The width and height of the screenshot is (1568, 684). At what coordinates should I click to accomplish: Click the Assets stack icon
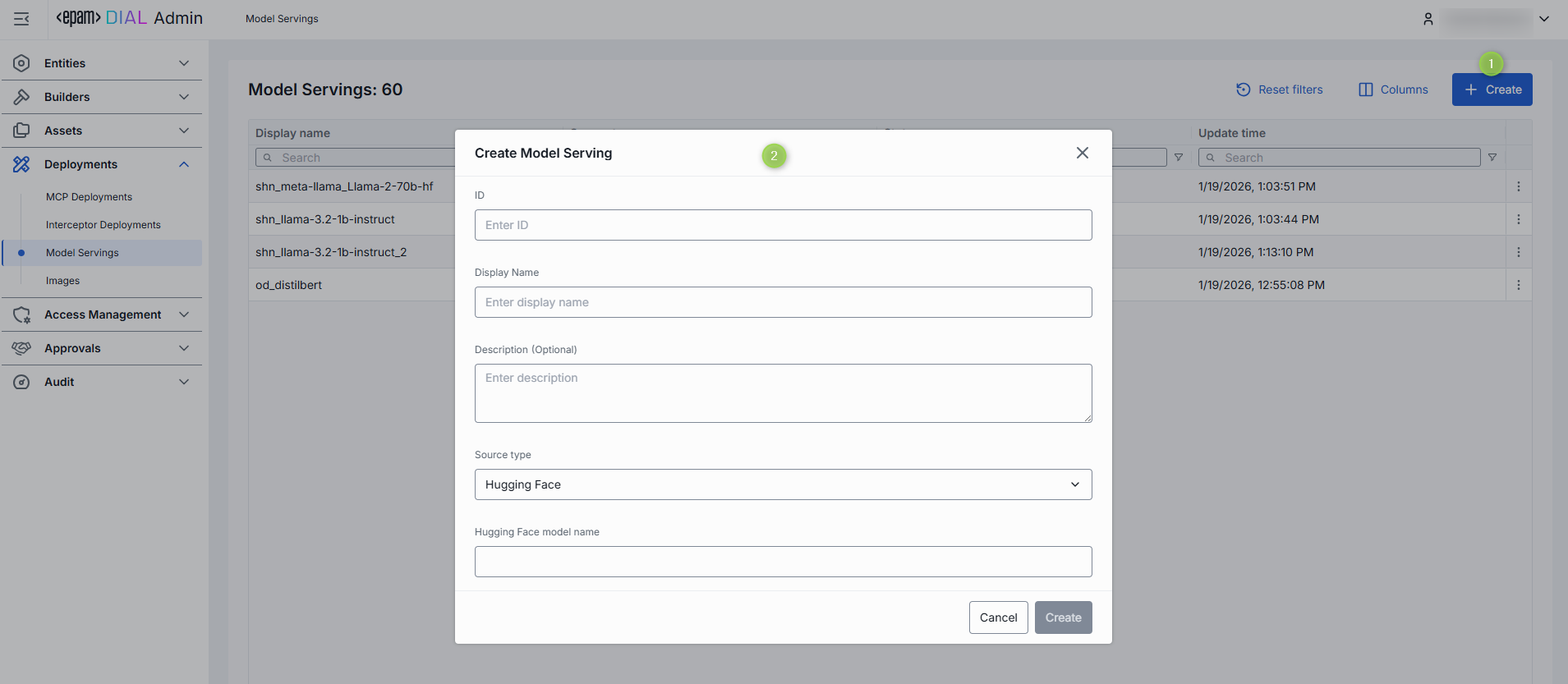[21, 131]
